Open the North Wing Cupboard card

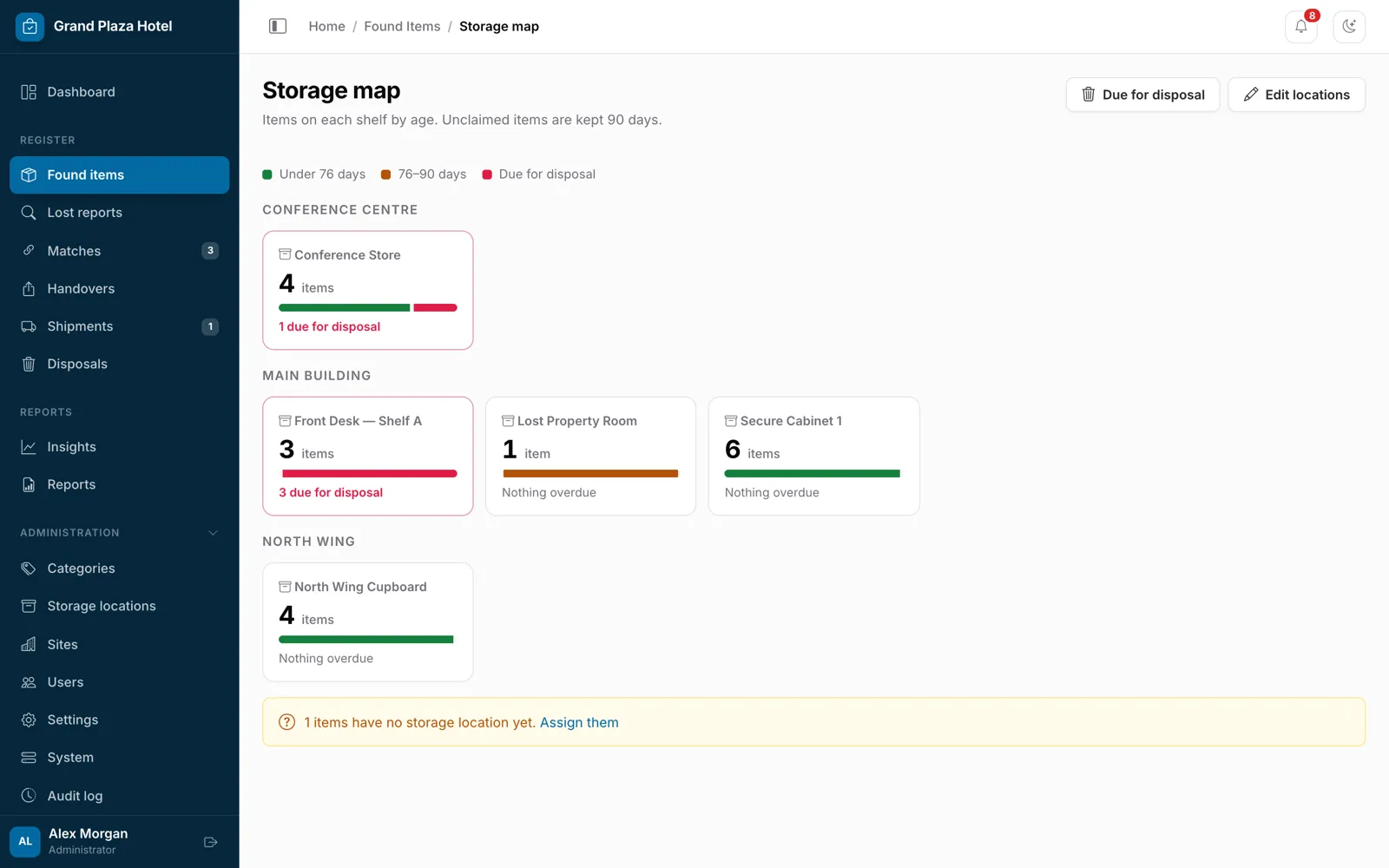point(368,622)
